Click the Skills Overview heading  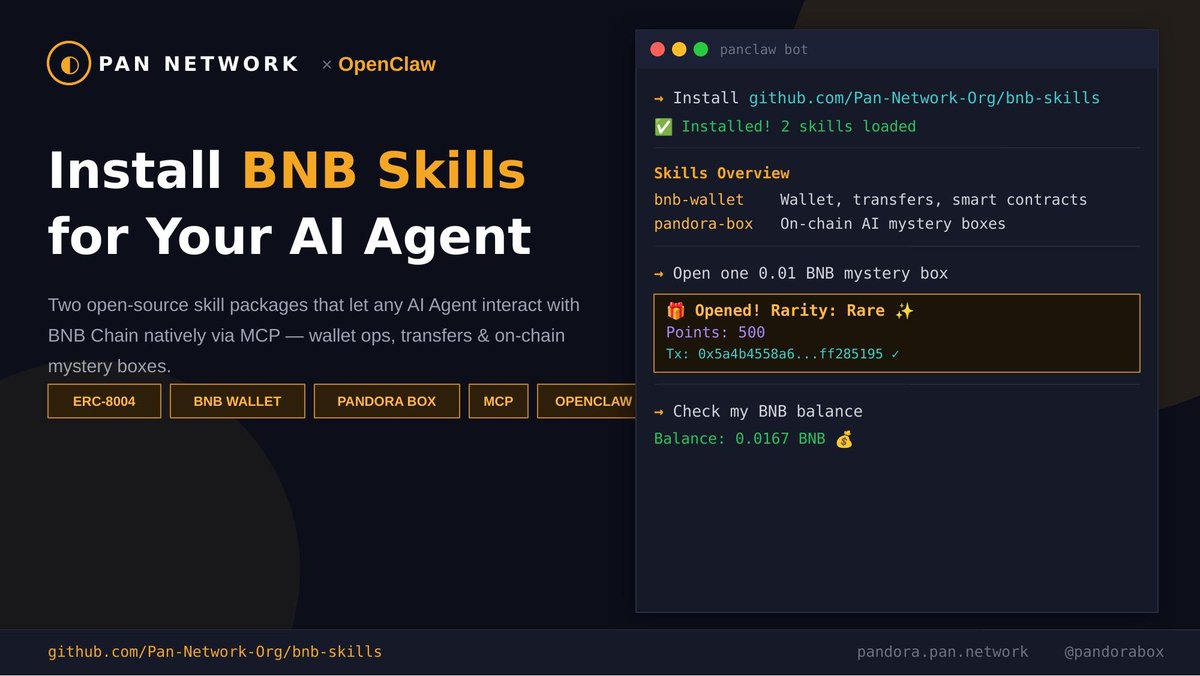click(722, 173)
